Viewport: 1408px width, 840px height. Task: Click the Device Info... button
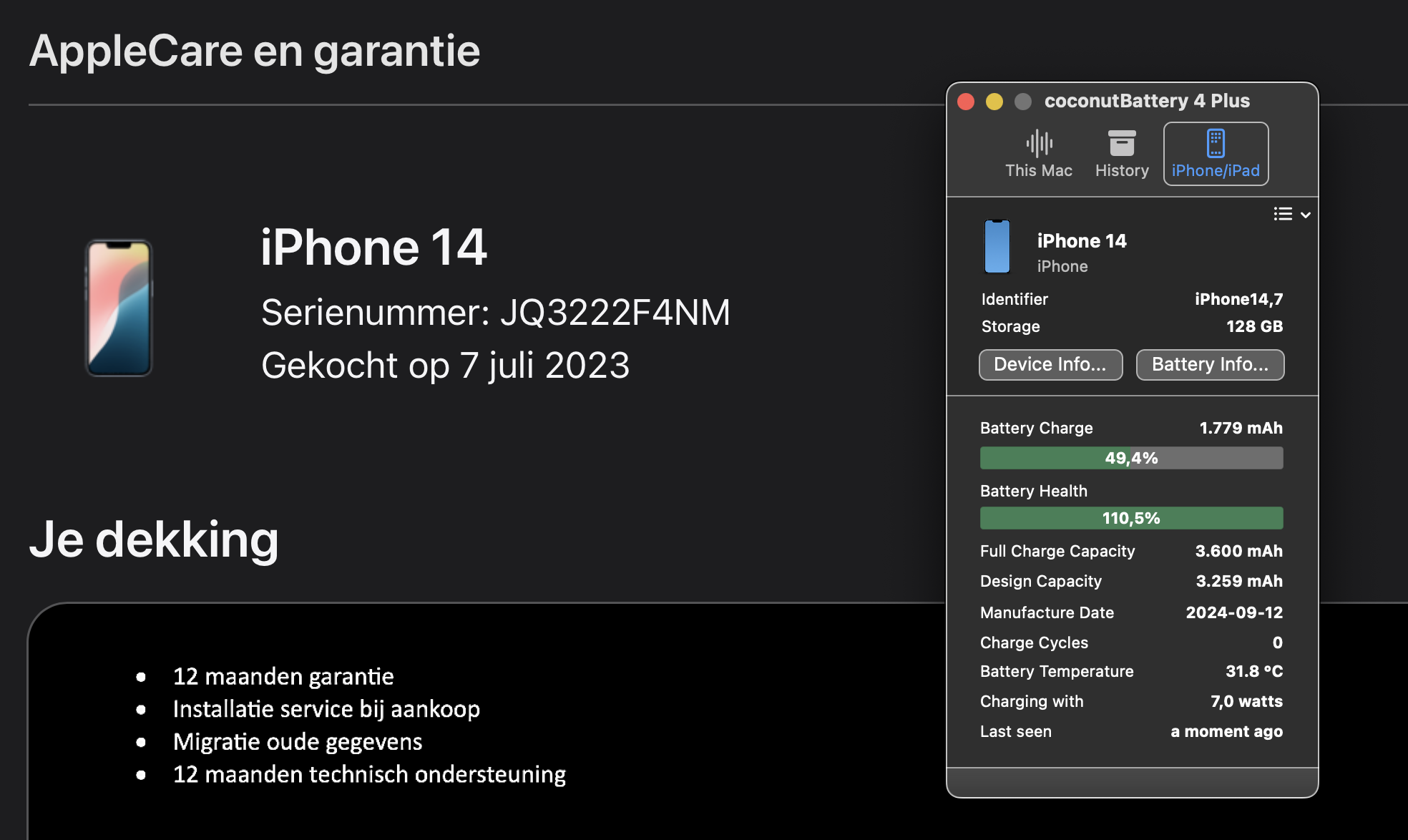1050,365
